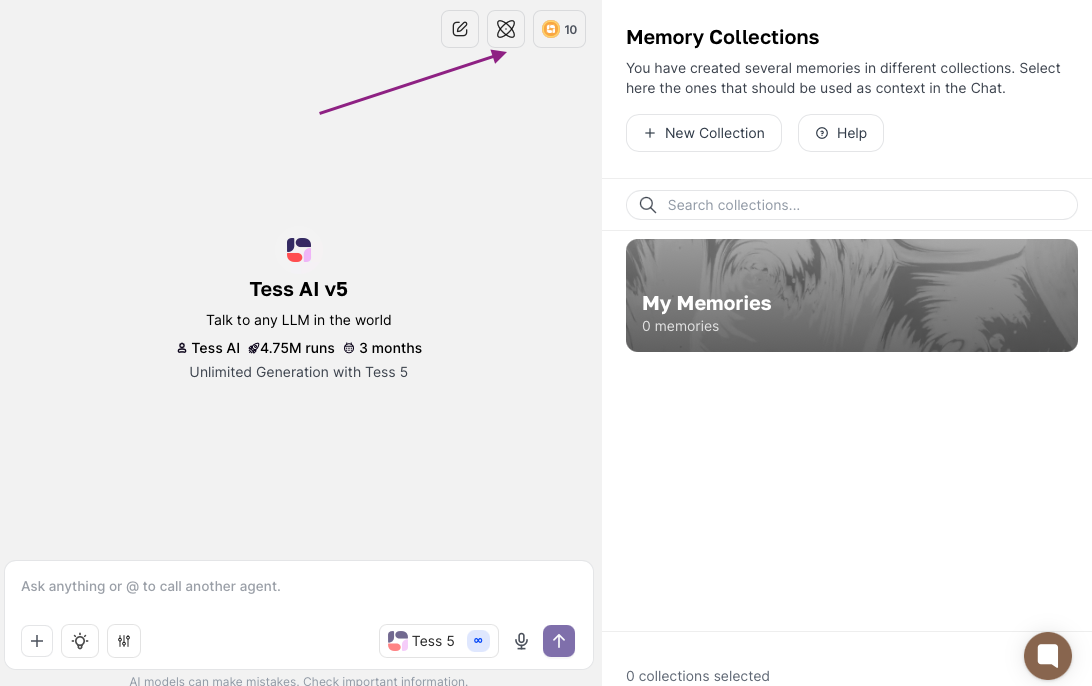Open Memory Collections via atom icon
Screen dimensions: 1092x686
(506, 29)
